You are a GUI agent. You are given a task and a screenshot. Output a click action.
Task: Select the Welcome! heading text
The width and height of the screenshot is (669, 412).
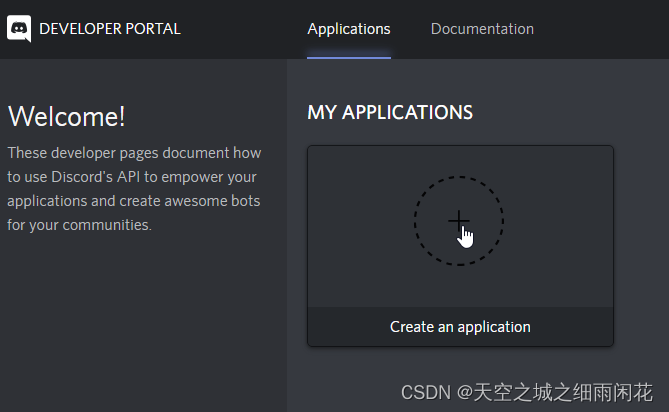click(x=67, y=116)
